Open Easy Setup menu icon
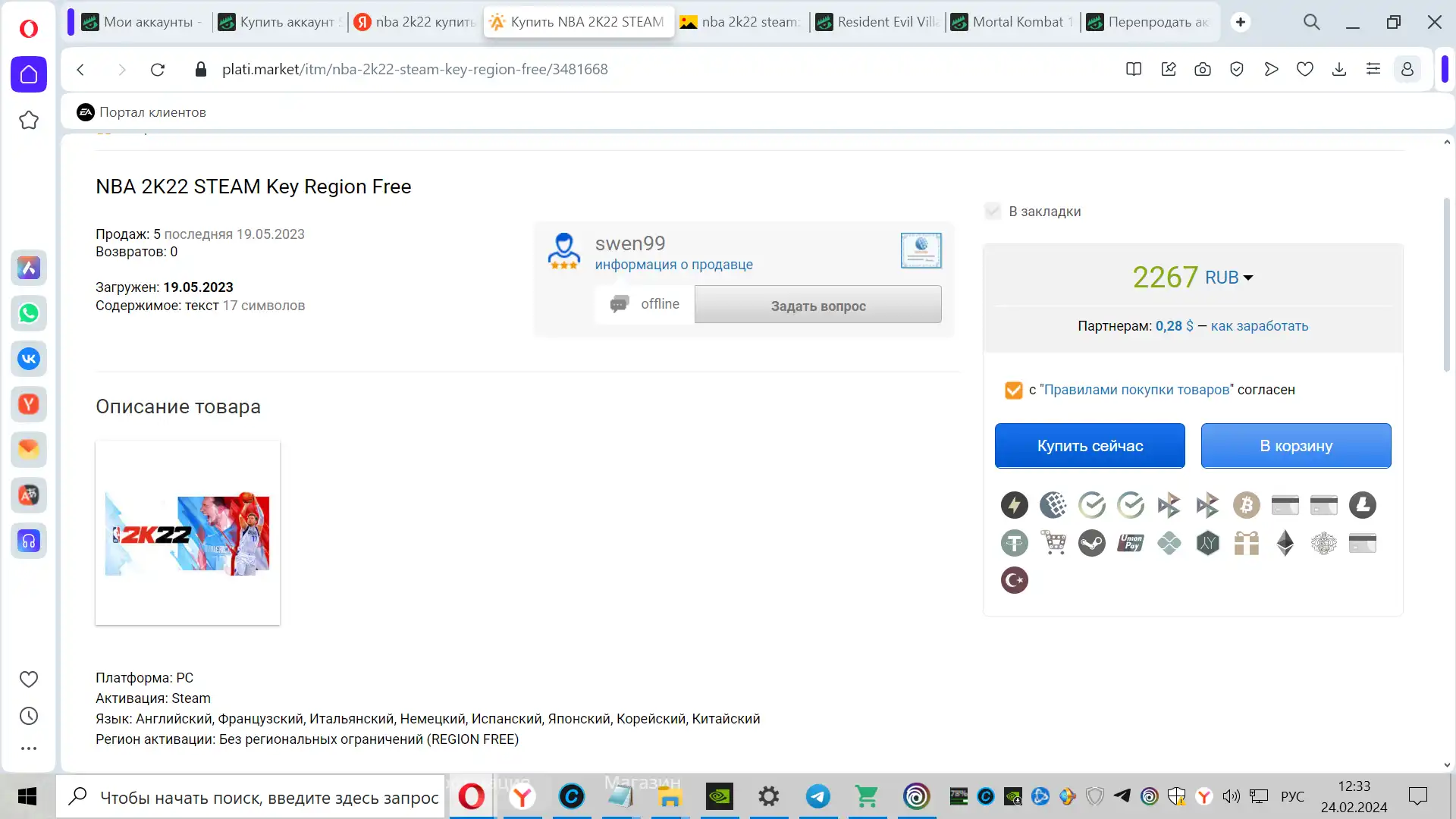 1373,69
